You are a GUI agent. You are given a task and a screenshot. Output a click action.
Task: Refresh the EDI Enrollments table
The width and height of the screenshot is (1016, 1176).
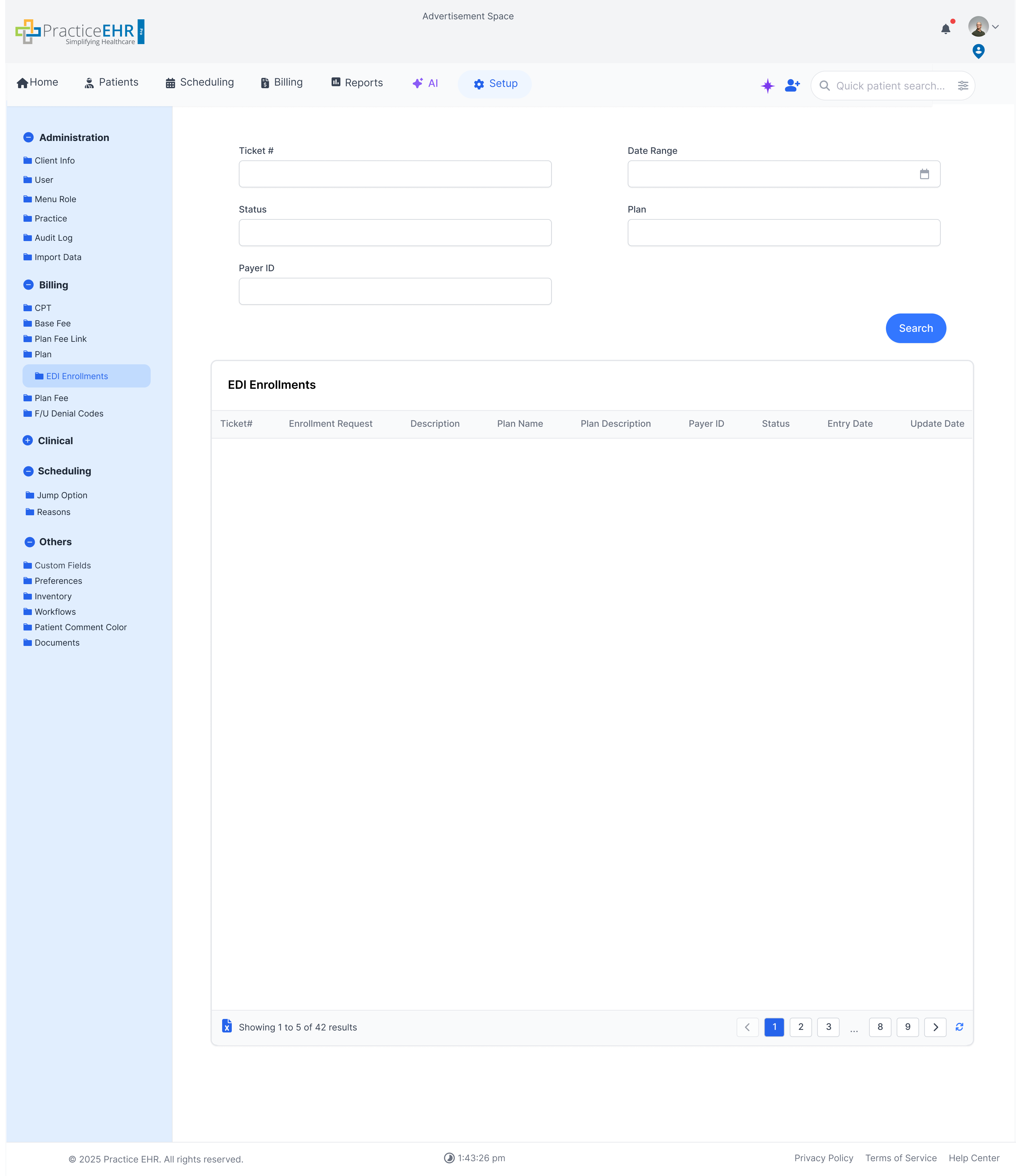pos(960,1027)
